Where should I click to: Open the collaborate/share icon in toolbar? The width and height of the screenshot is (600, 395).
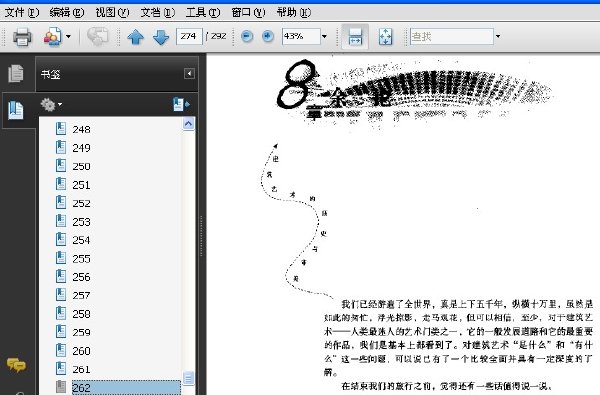(53, 37)
